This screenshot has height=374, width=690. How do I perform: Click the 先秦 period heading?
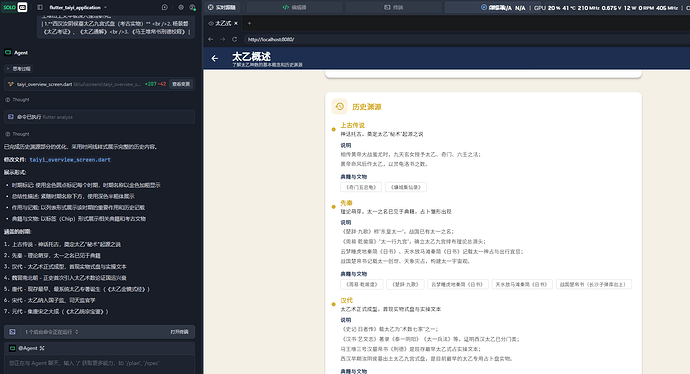(346, 203)
